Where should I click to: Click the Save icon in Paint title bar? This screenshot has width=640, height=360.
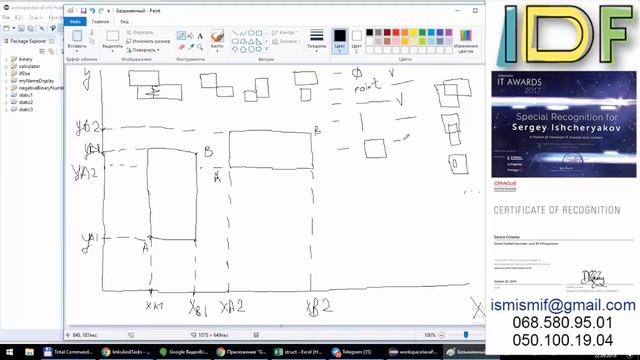[83, 11]
